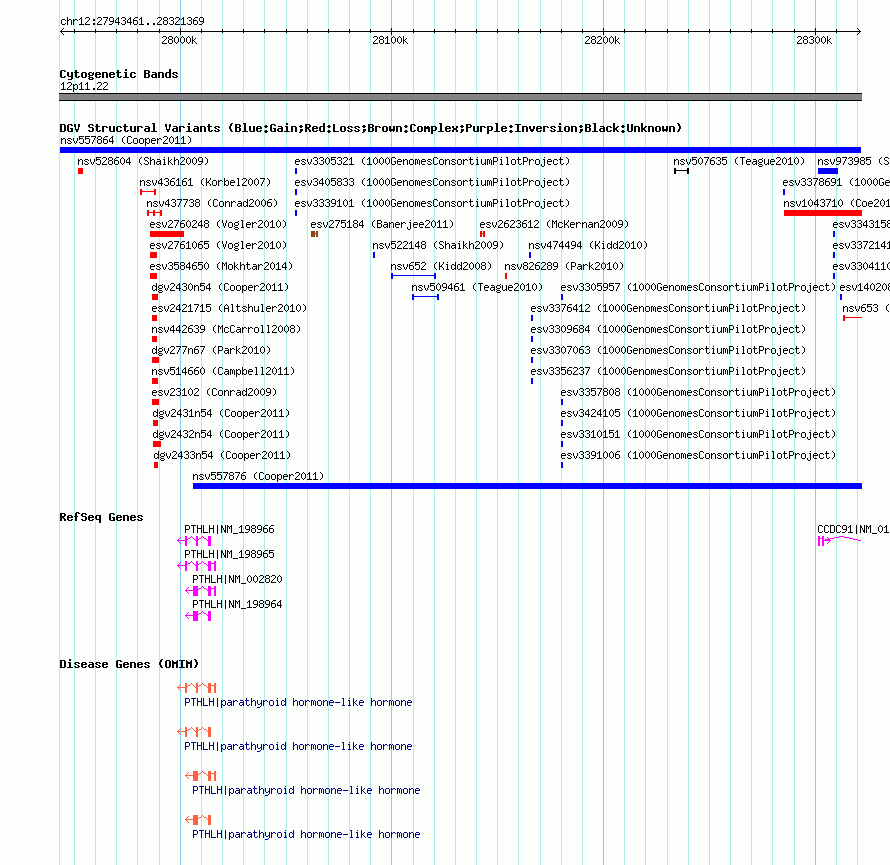Open esv3424105 1000Genomes variant label
Screen dimensions: 890x865
[698, 413]
